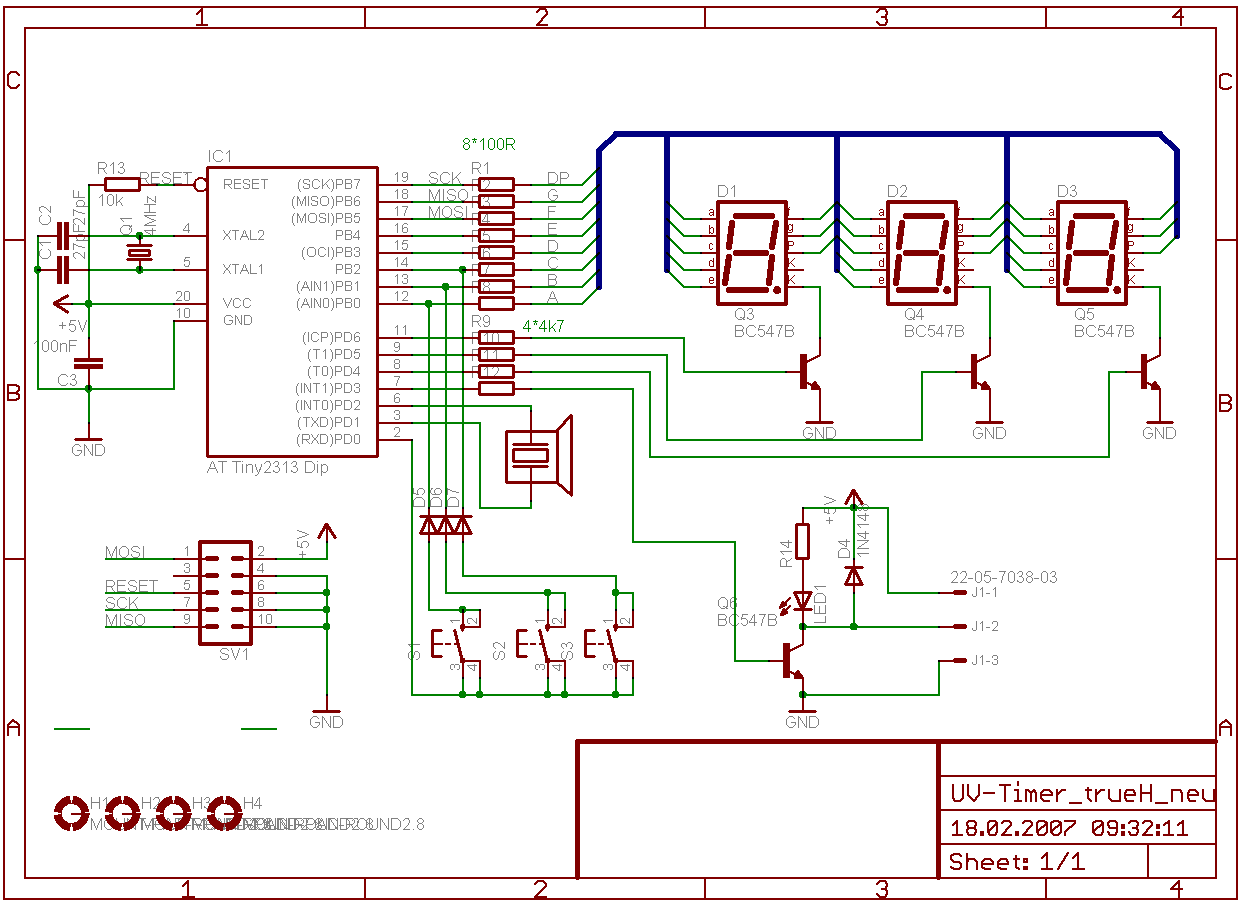Select the Sheet: 1/1 field

[1016, 861]
